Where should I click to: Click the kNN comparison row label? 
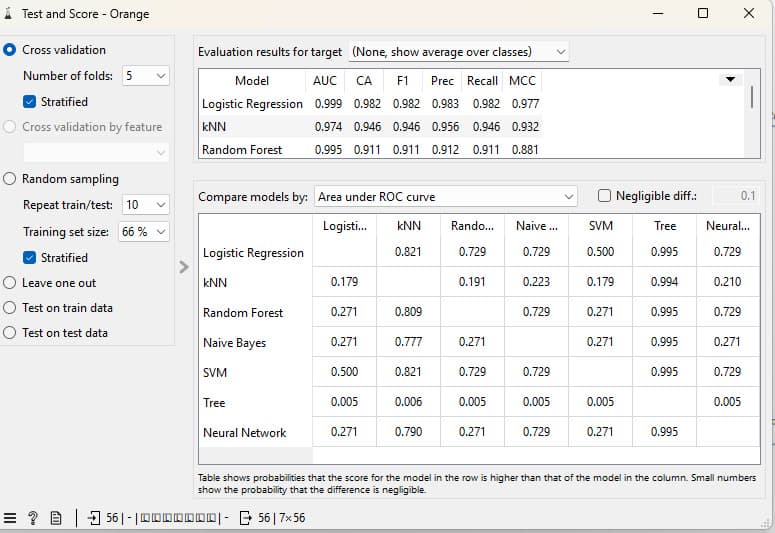215,283
